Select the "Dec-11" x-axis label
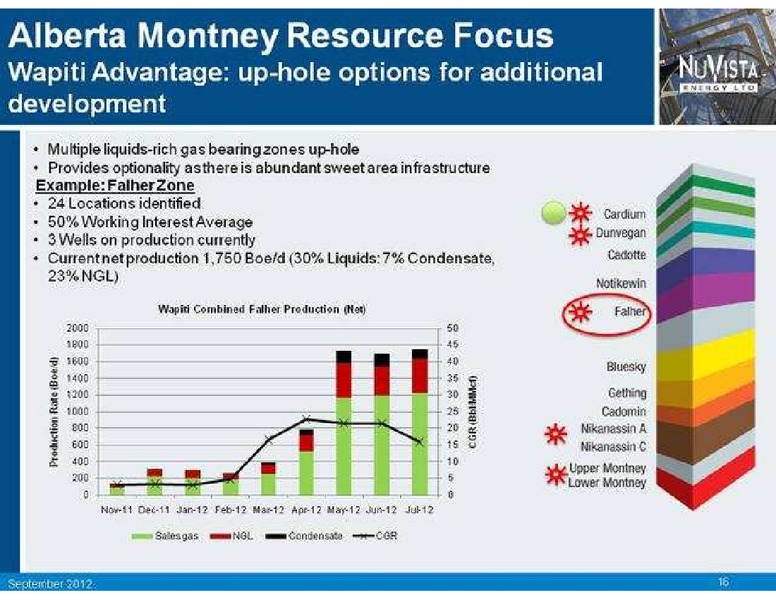This screenshot has height=600, width=776. (x=154, y=510)
